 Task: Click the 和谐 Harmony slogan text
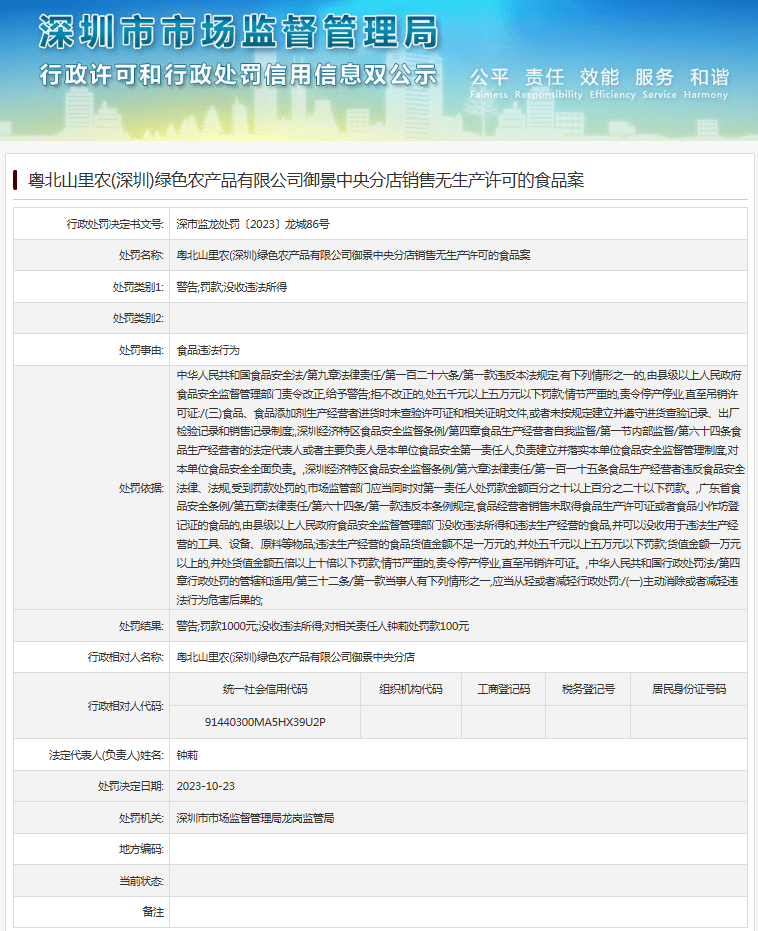[708, 79]
